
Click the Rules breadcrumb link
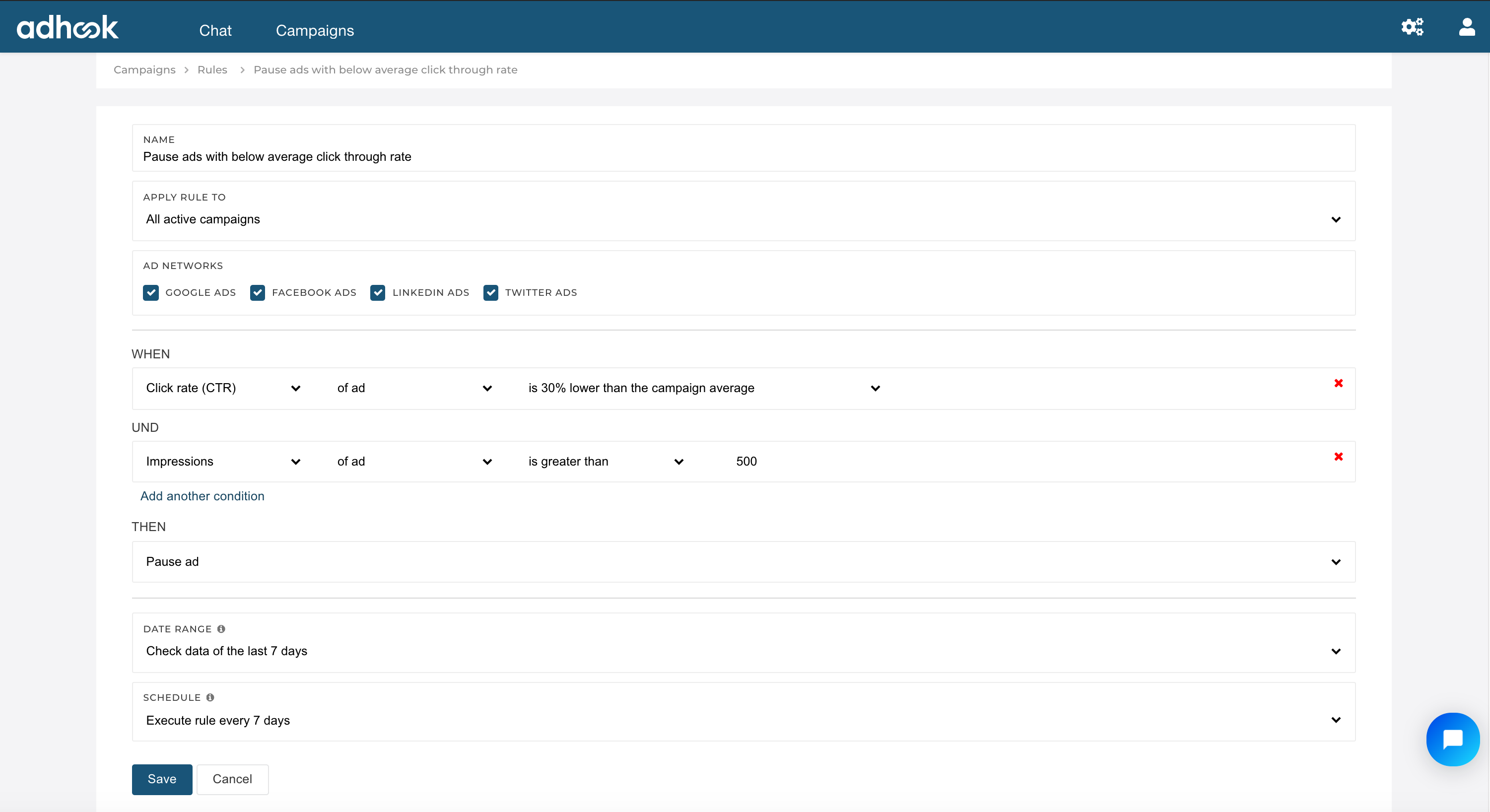[x=212, y=69]
